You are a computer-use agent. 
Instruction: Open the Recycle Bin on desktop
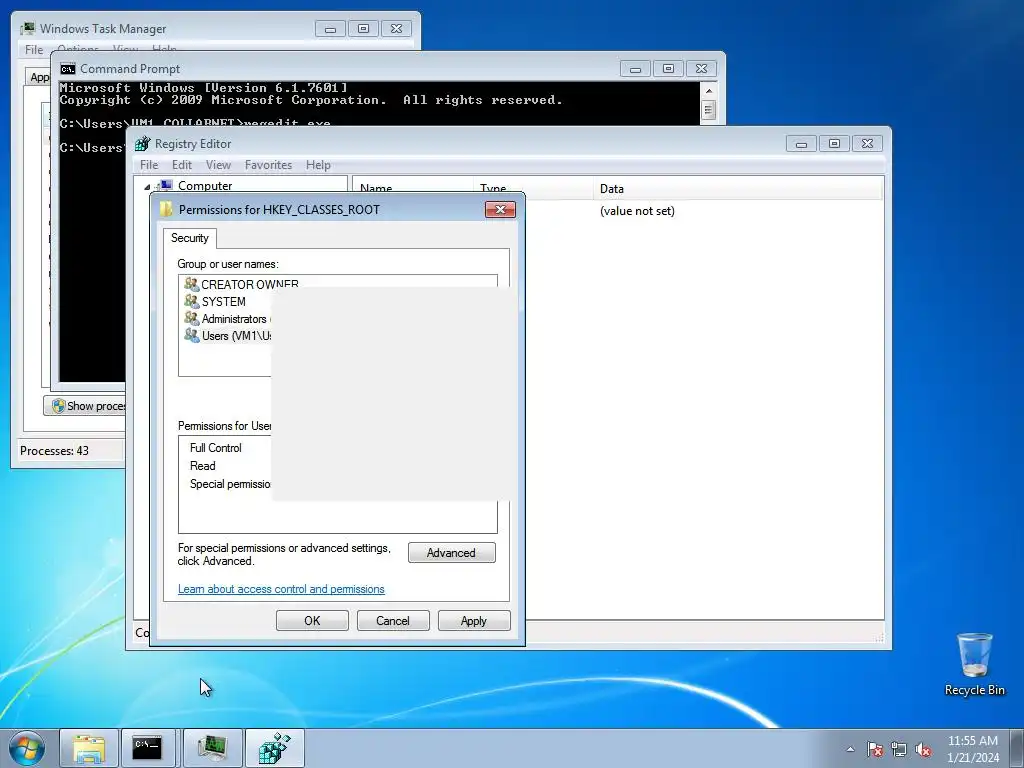[x=974, y=664]
